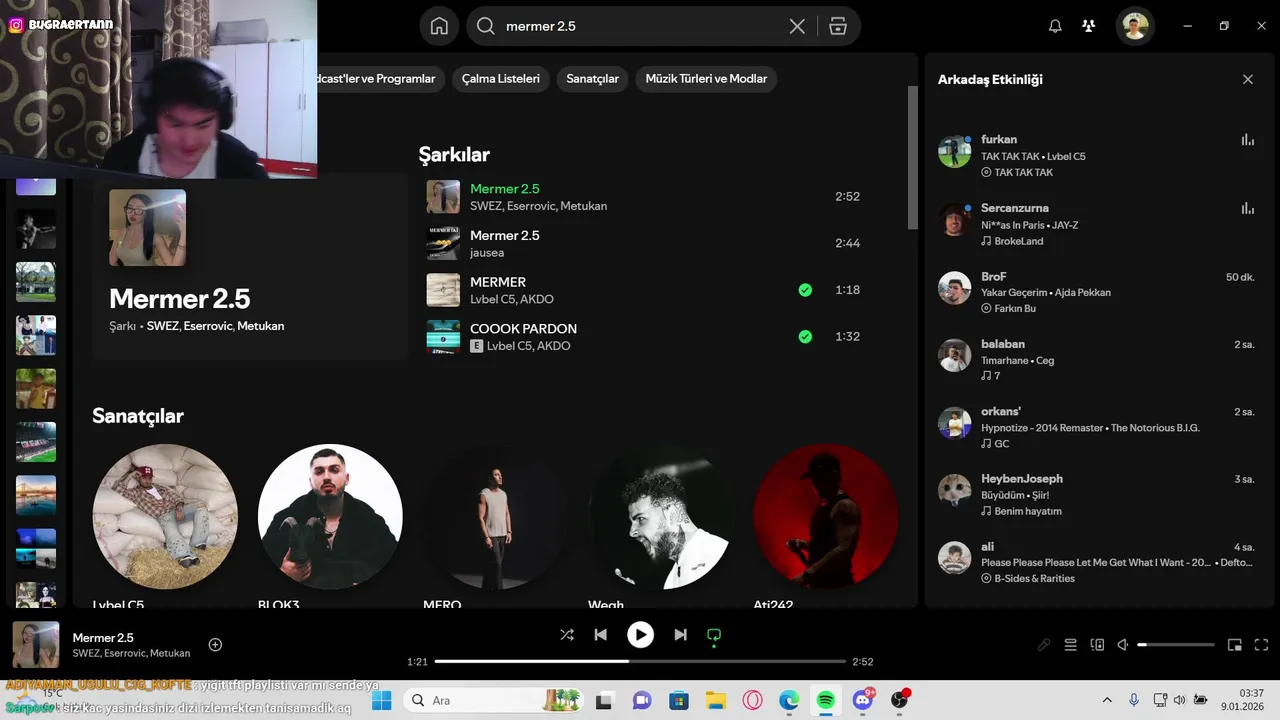This screenshot has height=720, width=1280.
Task: Seek within the song progress bar
Action: click(x=640, y=661)
